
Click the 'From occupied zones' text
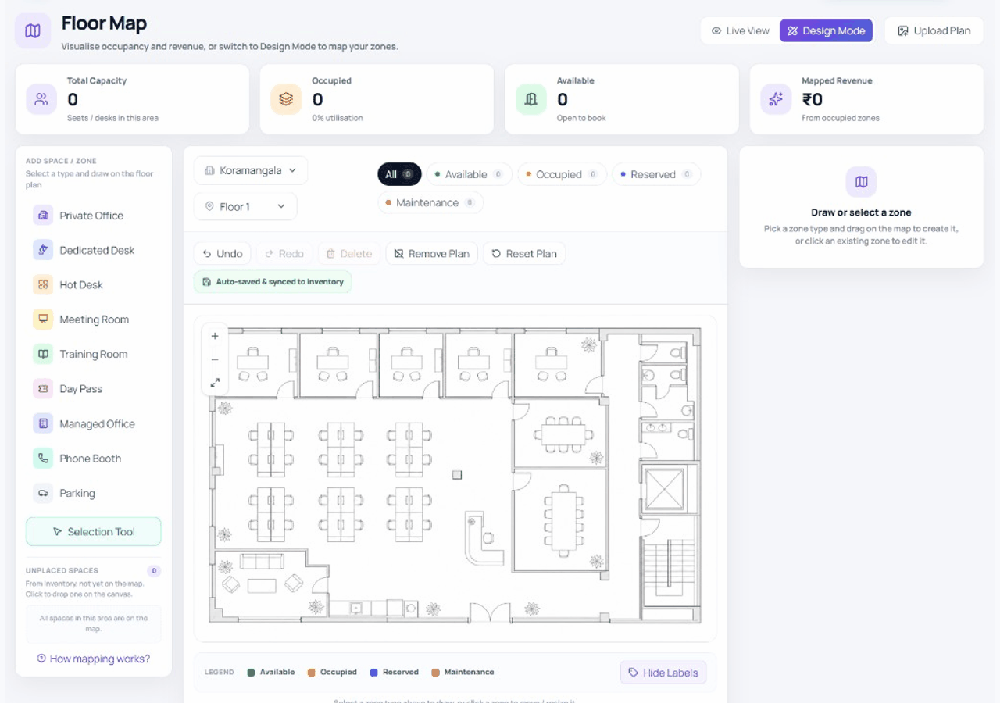click(x=840, y=118)
